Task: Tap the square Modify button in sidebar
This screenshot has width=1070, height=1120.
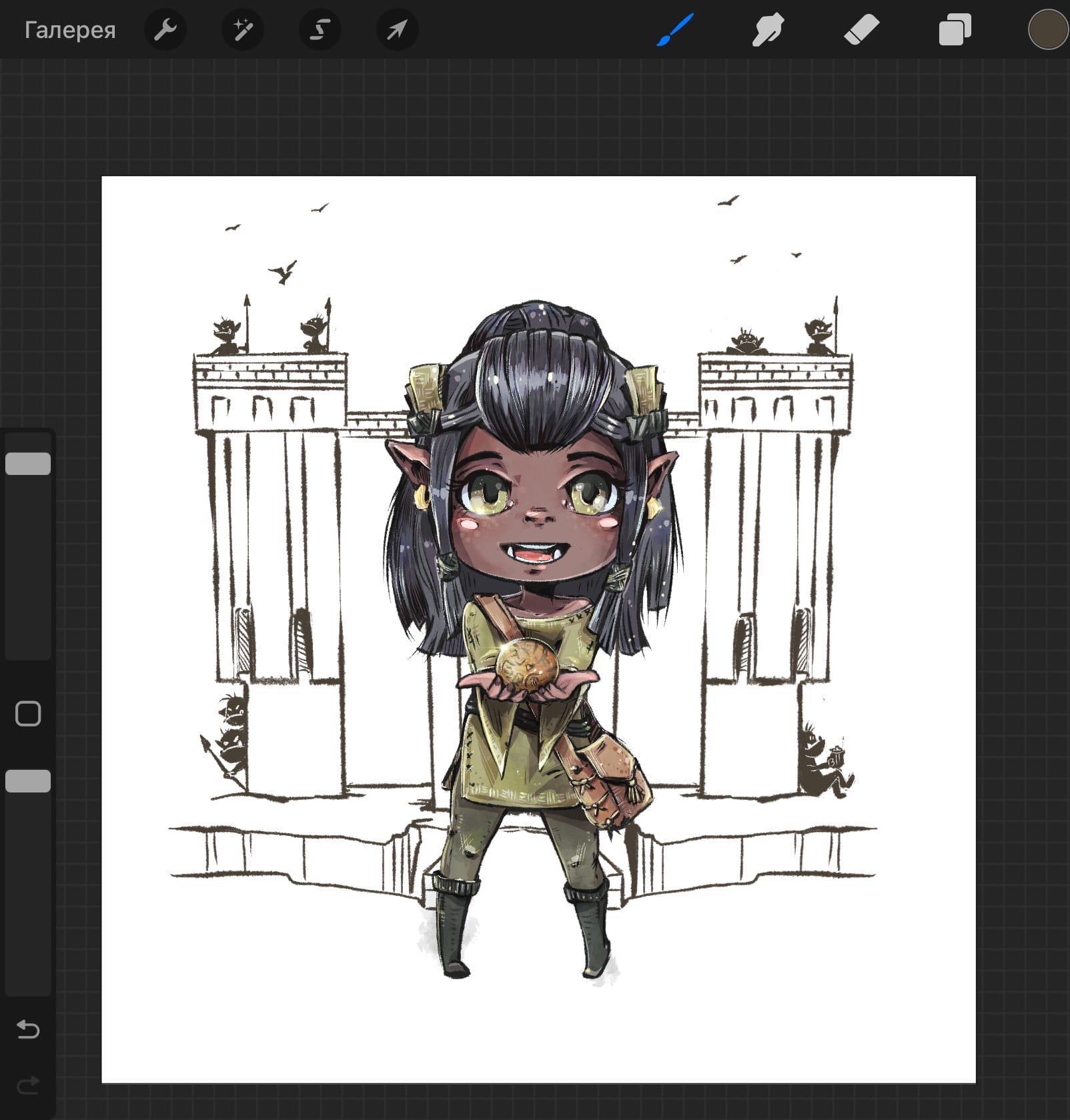Action: [x=28, y=714]
